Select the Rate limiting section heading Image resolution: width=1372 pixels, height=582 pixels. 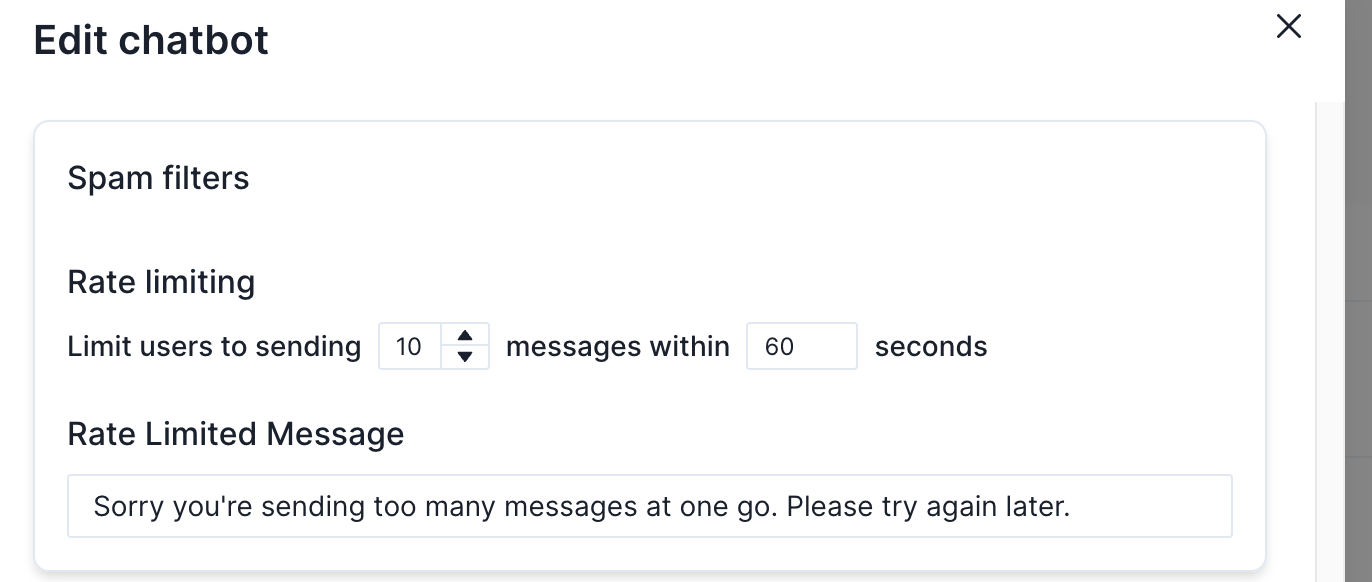click(161, 282)
